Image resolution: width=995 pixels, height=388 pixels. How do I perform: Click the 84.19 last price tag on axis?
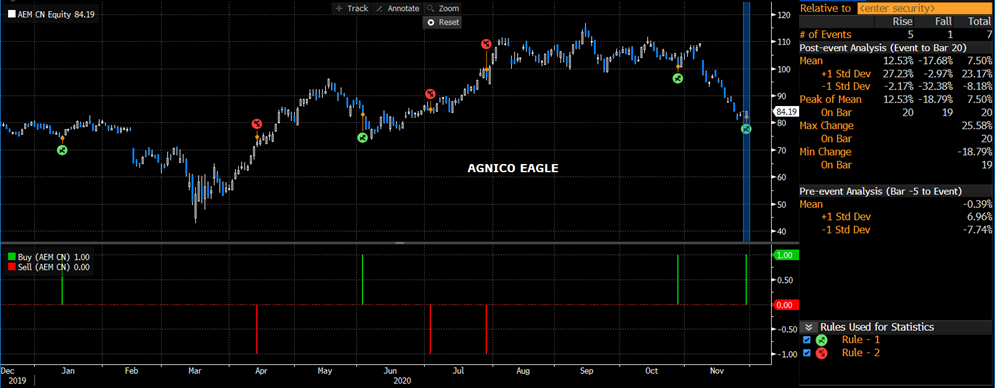click(786, 111)
